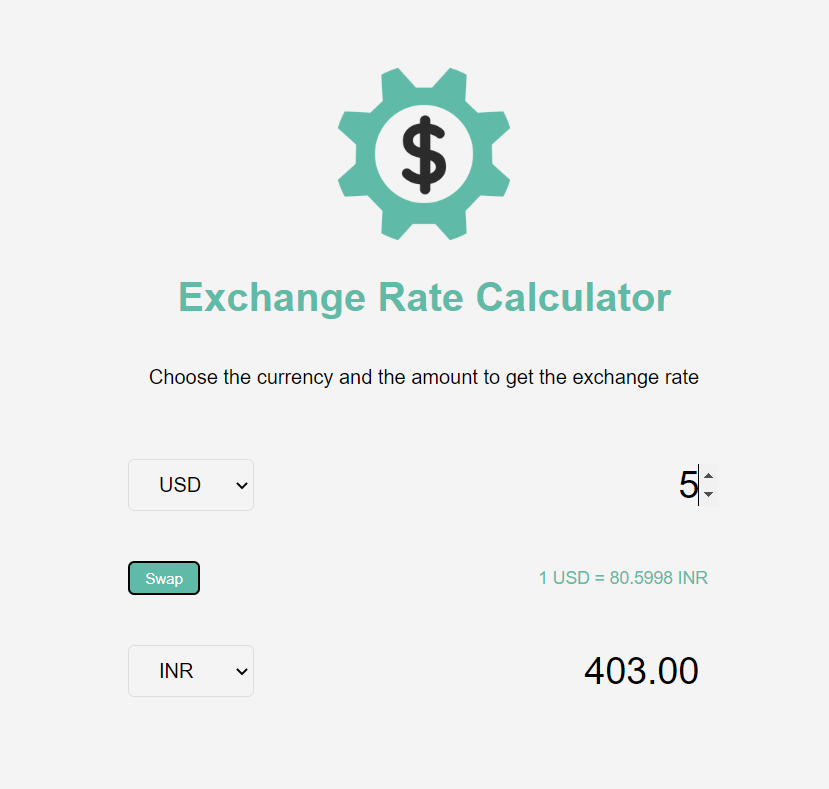Open the INR currency dropdown
The width and height of the screenshot is (829, 789).
pos(190,670)
